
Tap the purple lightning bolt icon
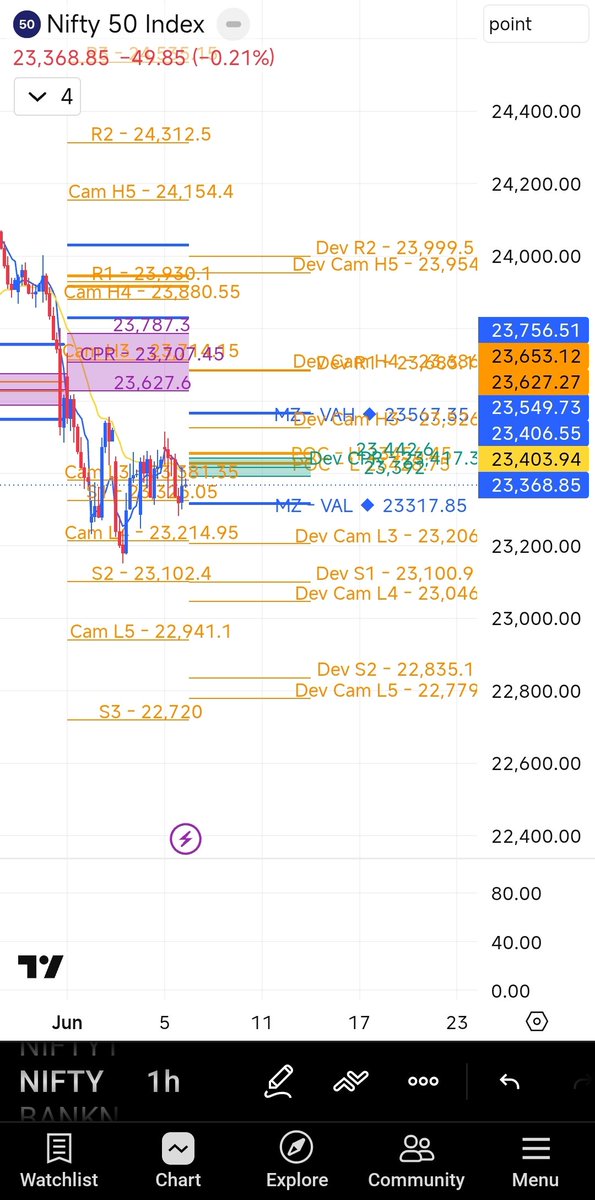pyautogui.click(x=185, y=839)
